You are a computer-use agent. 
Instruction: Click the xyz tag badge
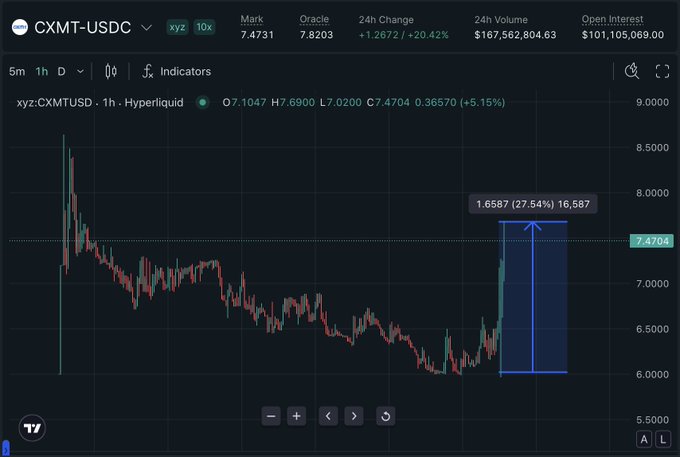[x=177, y=27]
